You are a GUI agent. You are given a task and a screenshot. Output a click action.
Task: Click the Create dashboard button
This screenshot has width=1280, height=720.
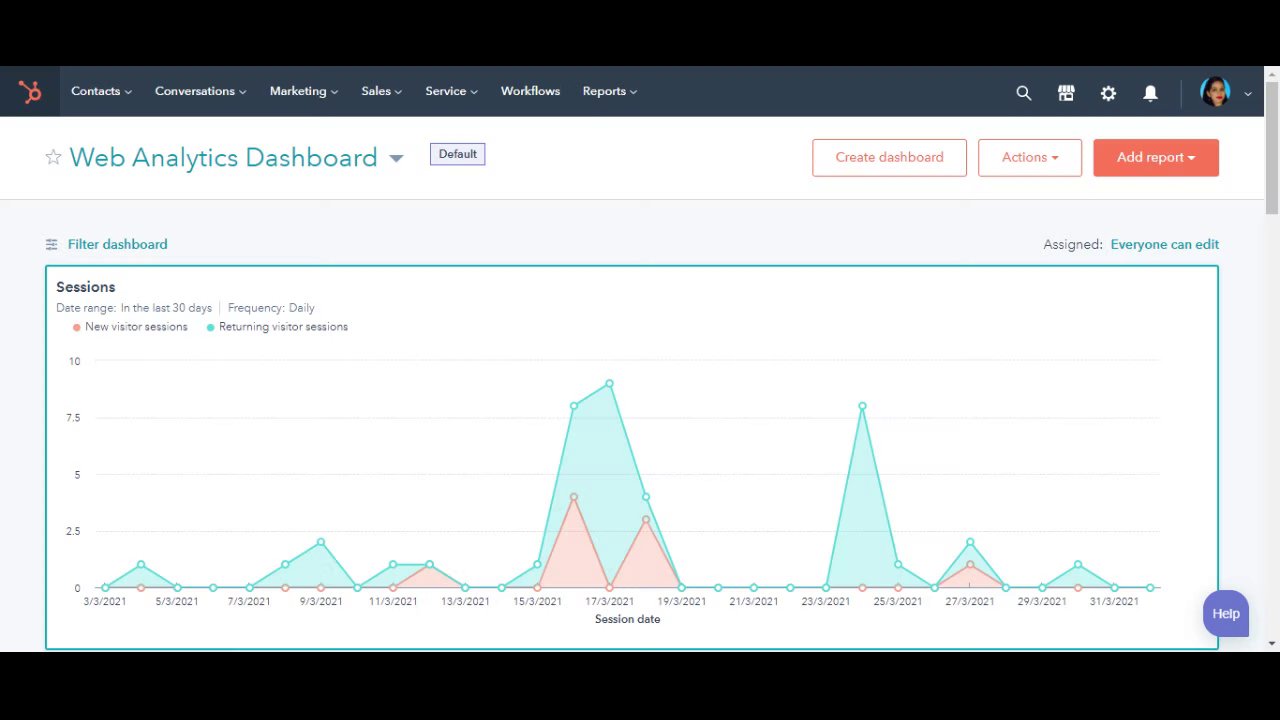click(889, 158)
